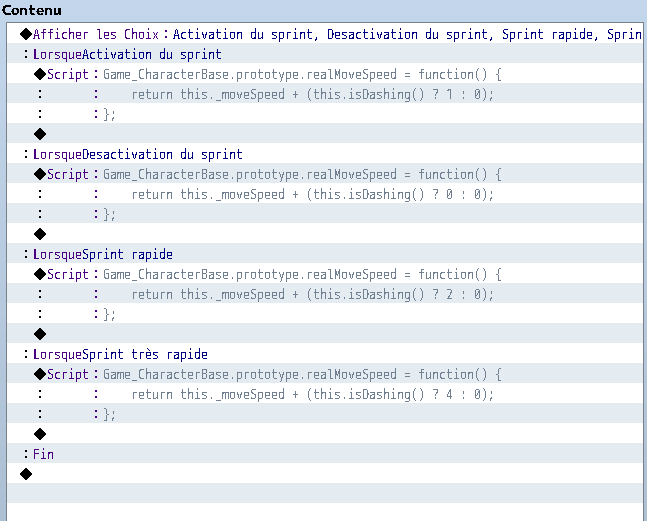Screen dimensions: 647x521
Task: Click the return line with '? 4 : 0'
Action: (x=325, y=394)
